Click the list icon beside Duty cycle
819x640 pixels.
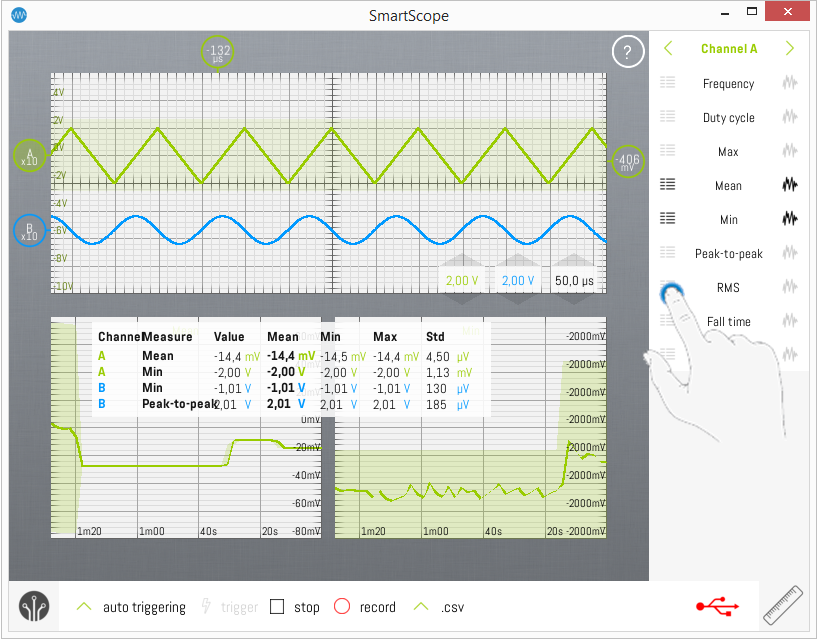pos(668,118)
